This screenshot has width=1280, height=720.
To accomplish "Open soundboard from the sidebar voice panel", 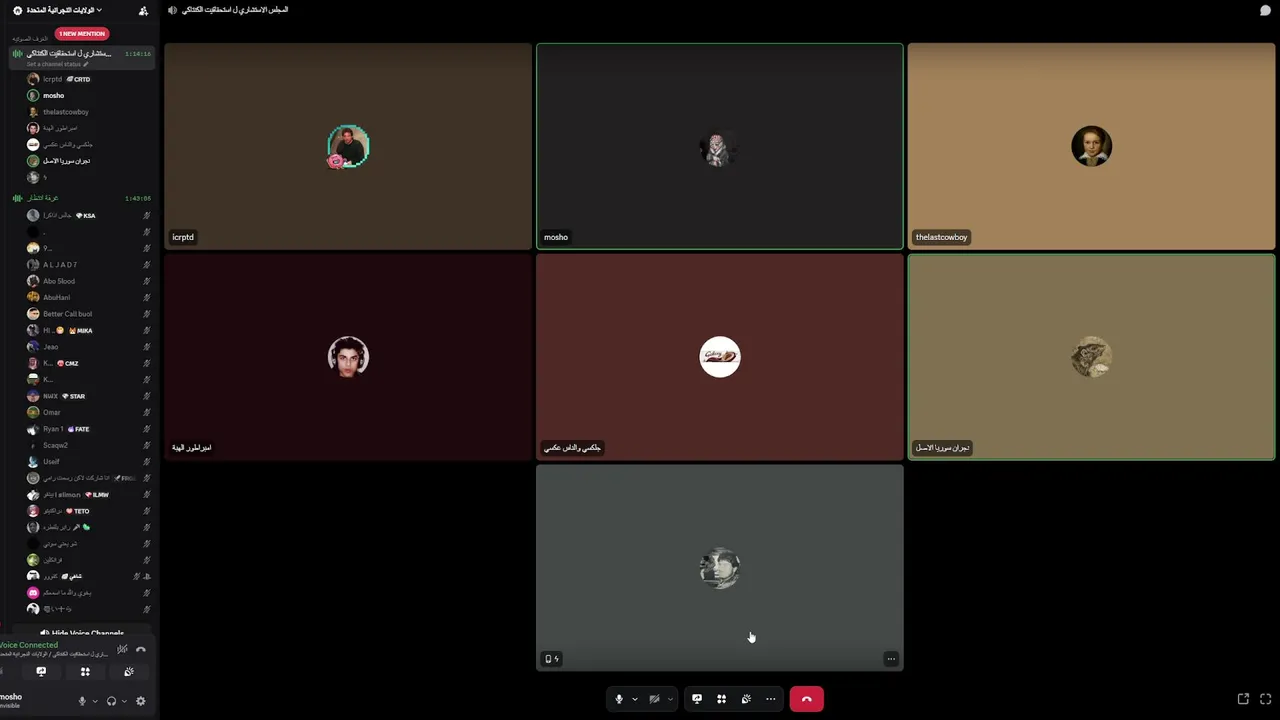I will click(x=129, y=672).
